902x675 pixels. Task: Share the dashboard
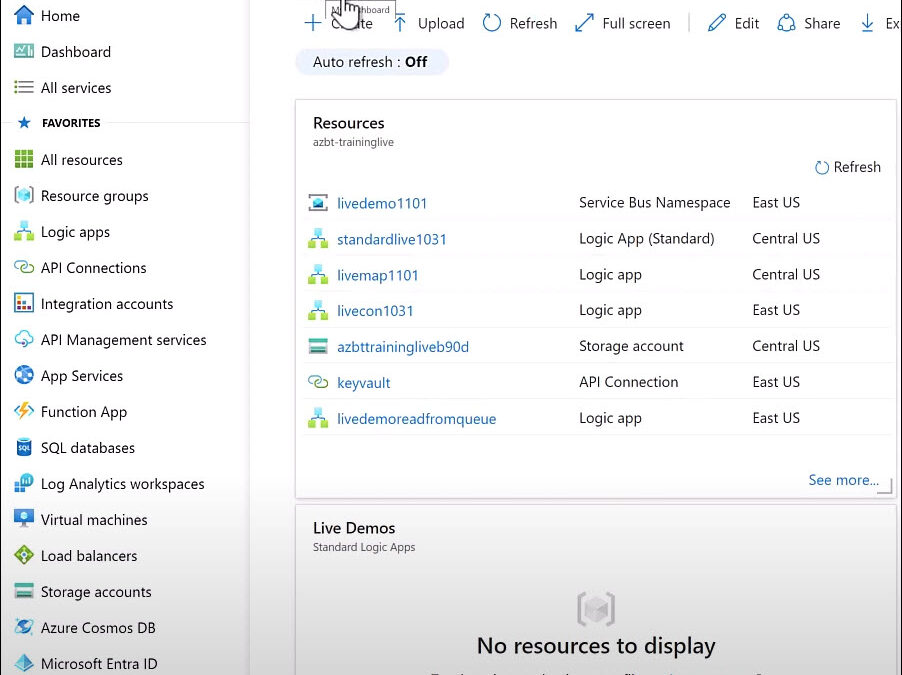[x=809, y=23]
